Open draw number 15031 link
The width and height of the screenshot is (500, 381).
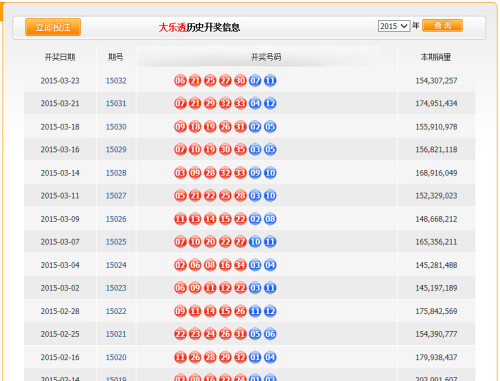[x=116, y=103]
